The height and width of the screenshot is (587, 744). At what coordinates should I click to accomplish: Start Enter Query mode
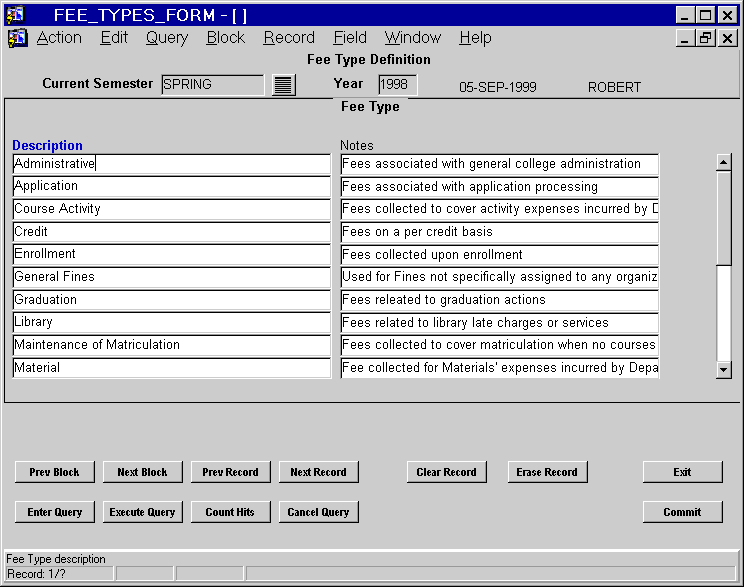(55, 512)
